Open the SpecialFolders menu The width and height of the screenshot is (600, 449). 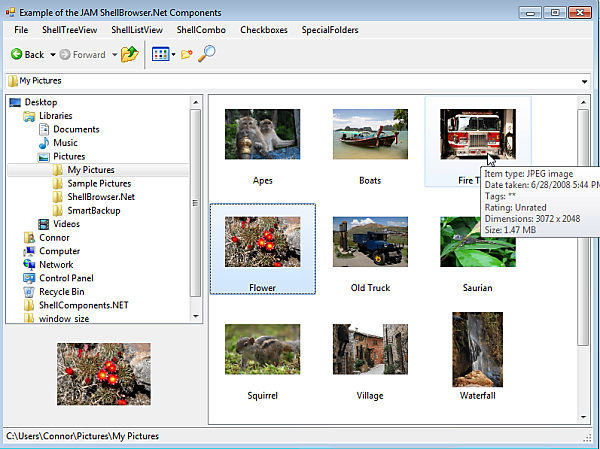[x=330, y=30]
